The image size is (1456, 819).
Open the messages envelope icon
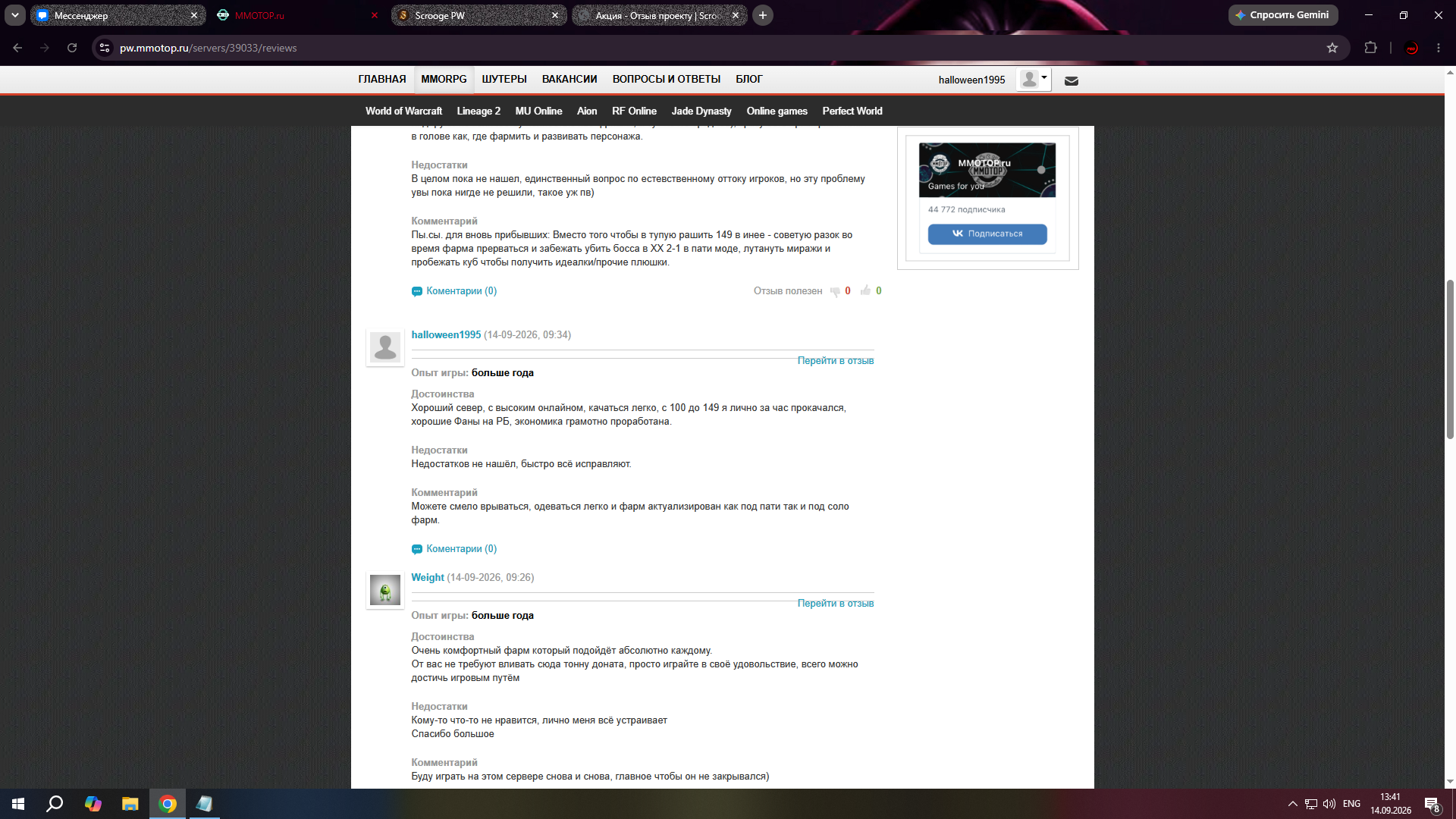pyautogui.click(x=1071, y=80)
